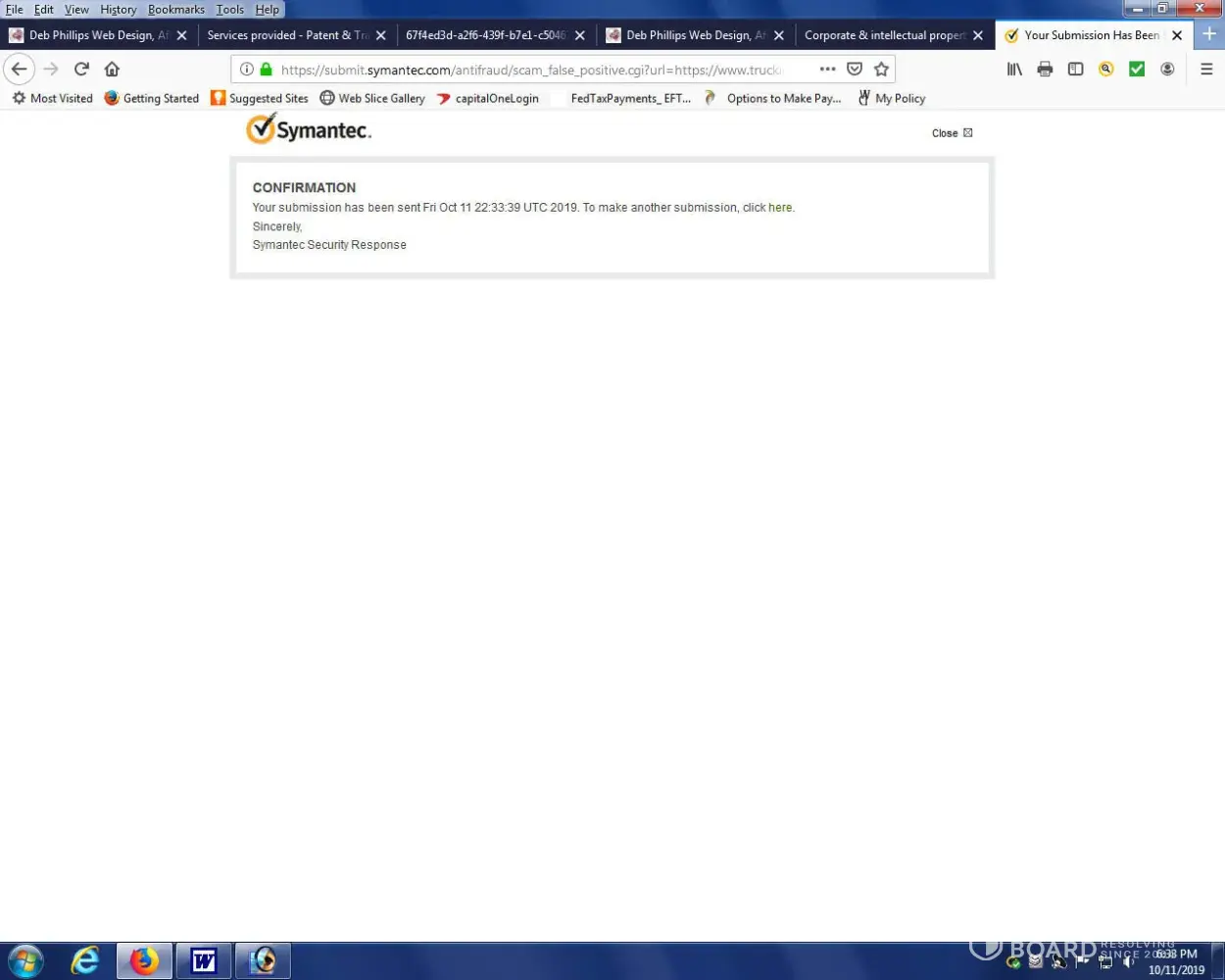Click the snipping tool taskbar icon
Image resolution: width=1225 pixels, height=980 pixels.
262,960
